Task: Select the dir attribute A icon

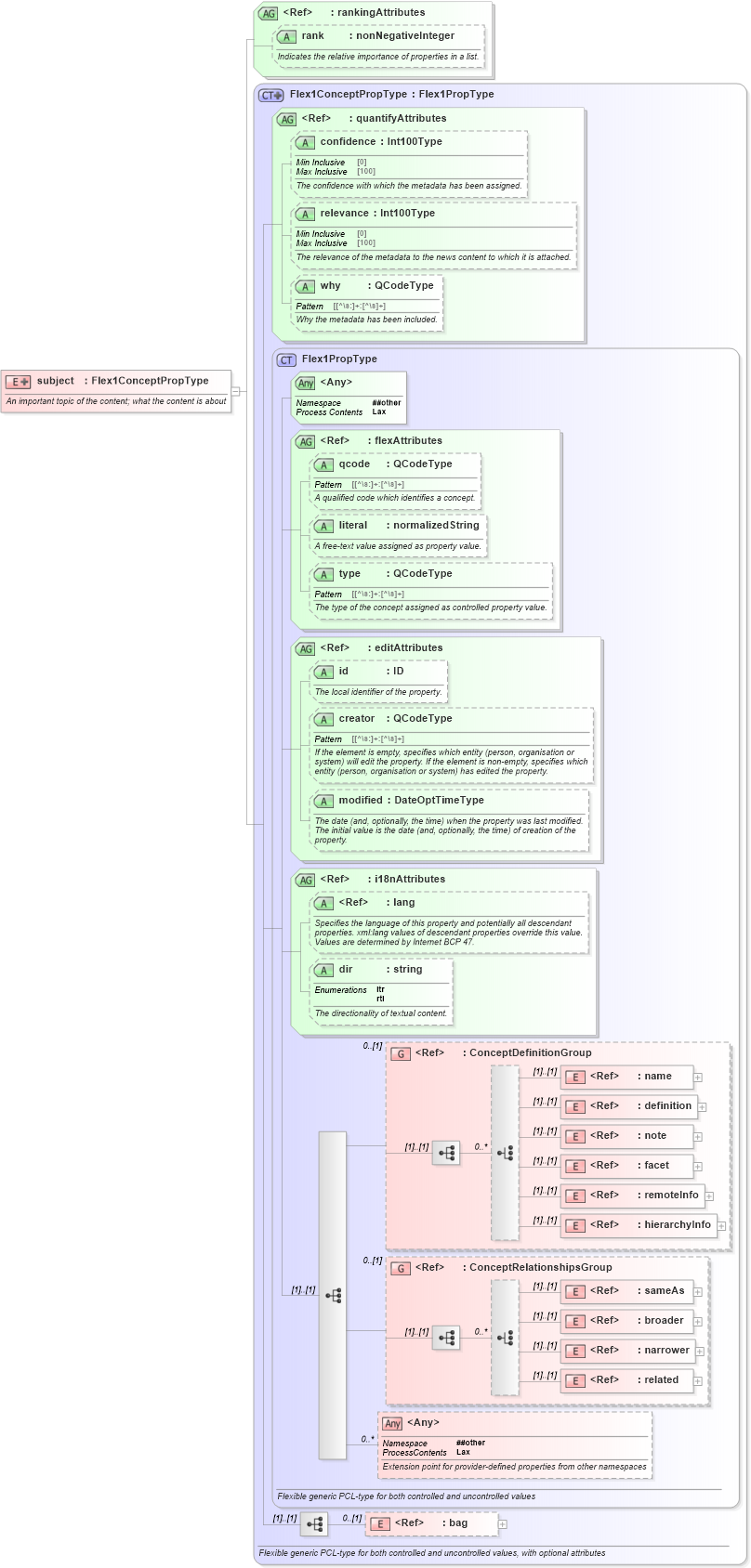Action: (323, 970)
